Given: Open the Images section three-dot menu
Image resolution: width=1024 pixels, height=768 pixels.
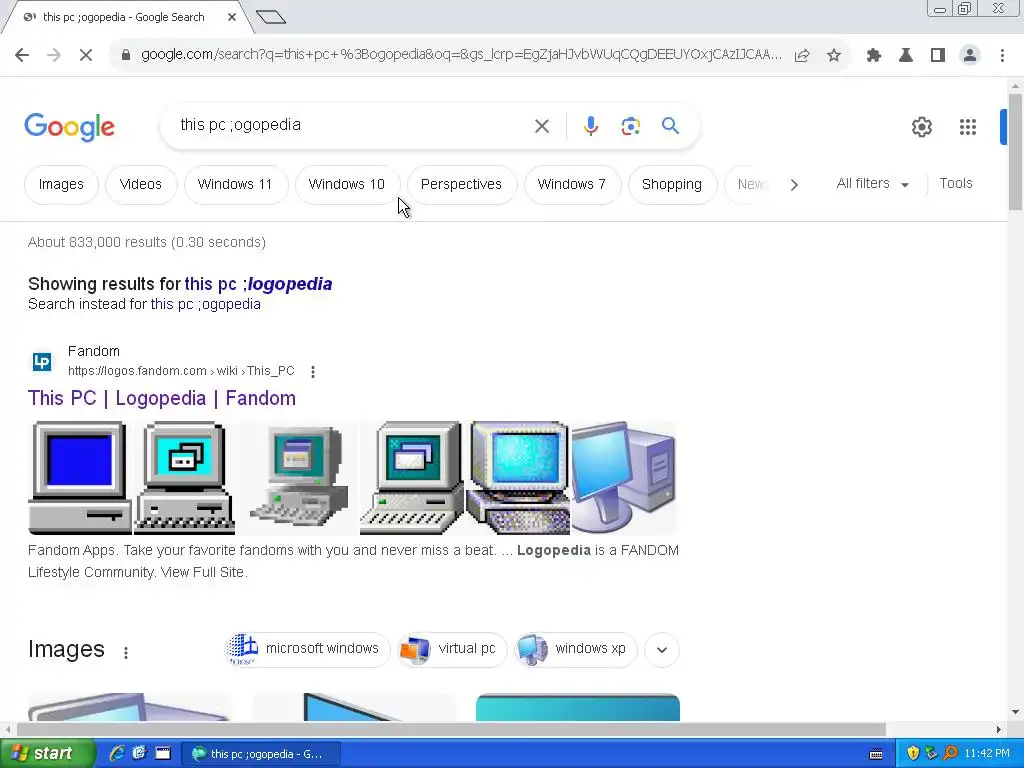Looking at the screenshot, I should [126, 652].
